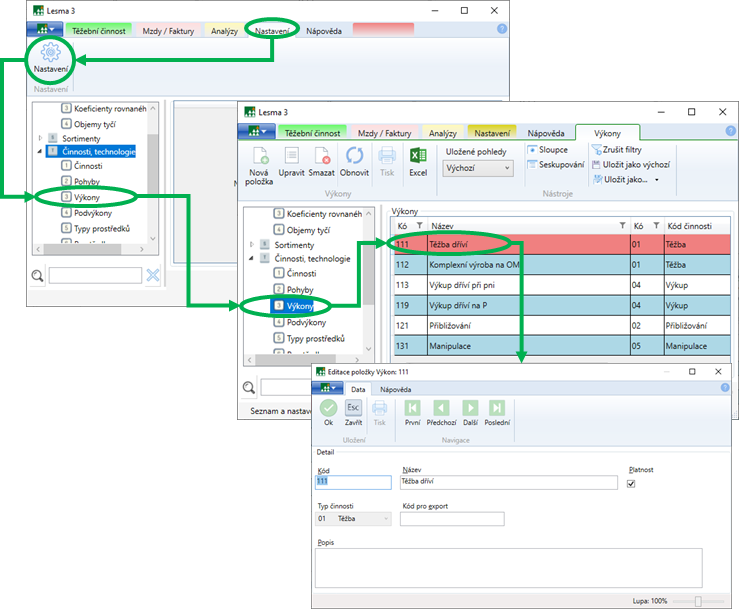Open the Uložené pohledy Výchozí dropdown

coord(478,169)
